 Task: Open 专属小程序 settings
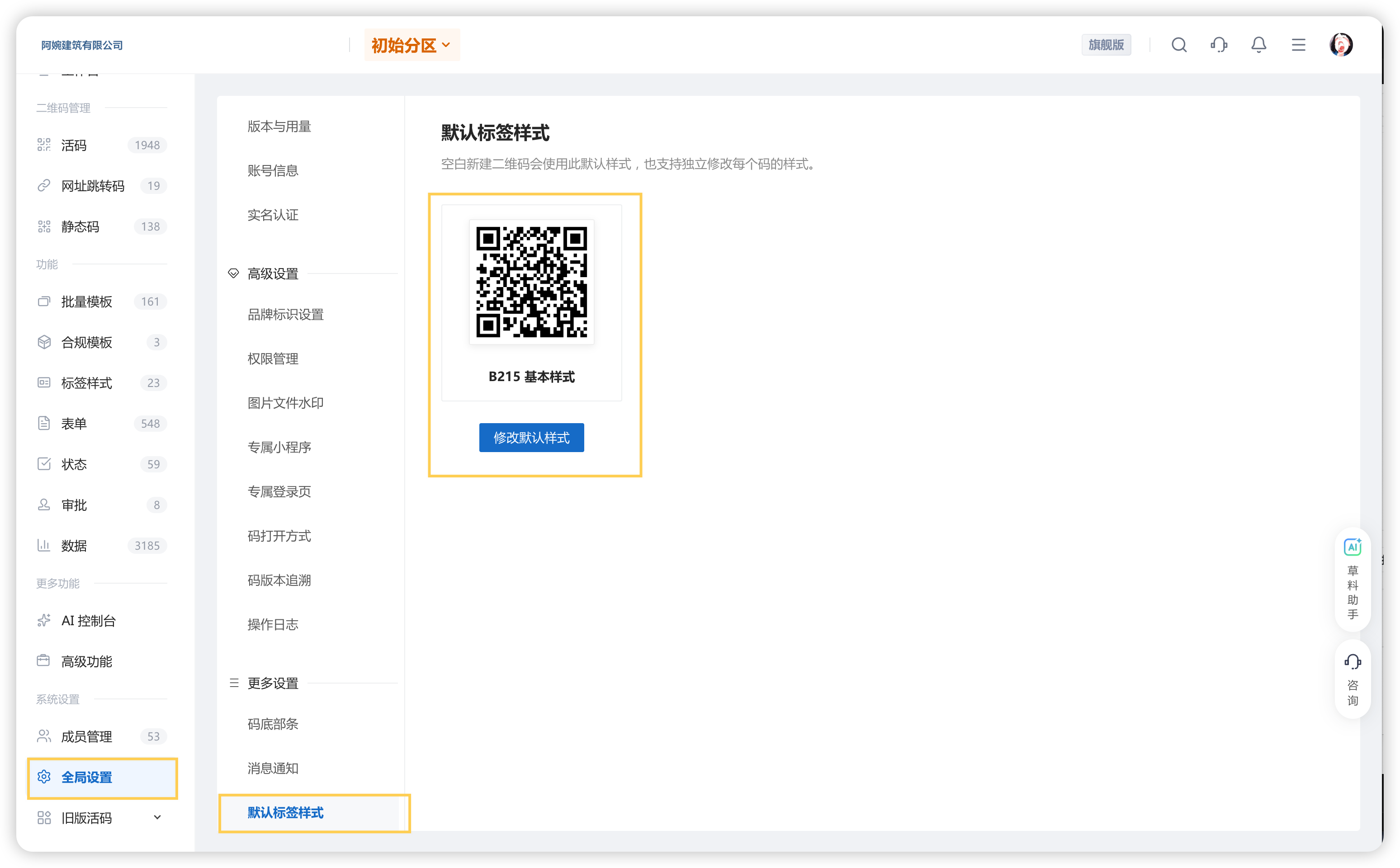click(x=279, y=447)
